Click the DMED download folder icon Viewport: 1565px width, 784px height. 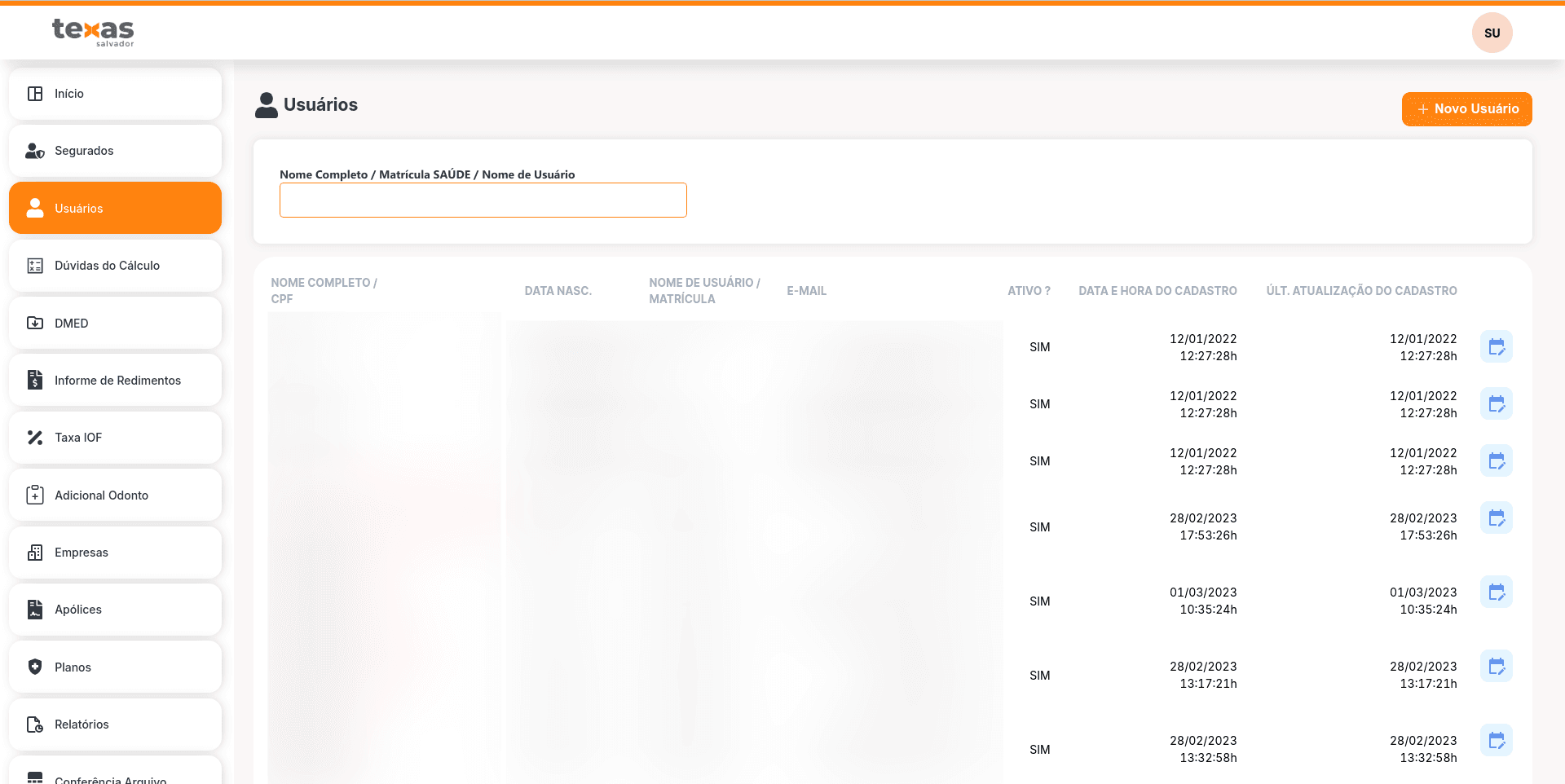(35, 324)
